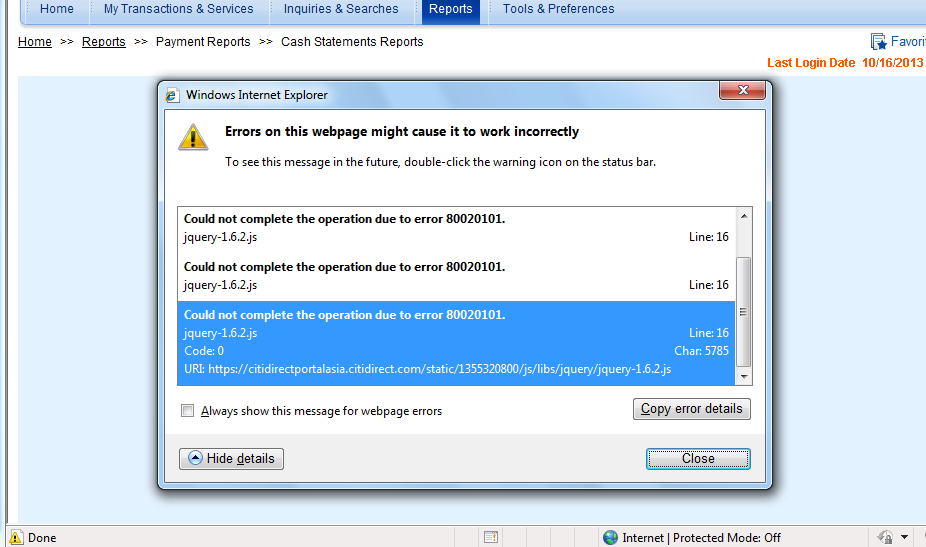
Task: Open Tools & Preferences tab
Action: pyautogui.click(x=558, y=9)
